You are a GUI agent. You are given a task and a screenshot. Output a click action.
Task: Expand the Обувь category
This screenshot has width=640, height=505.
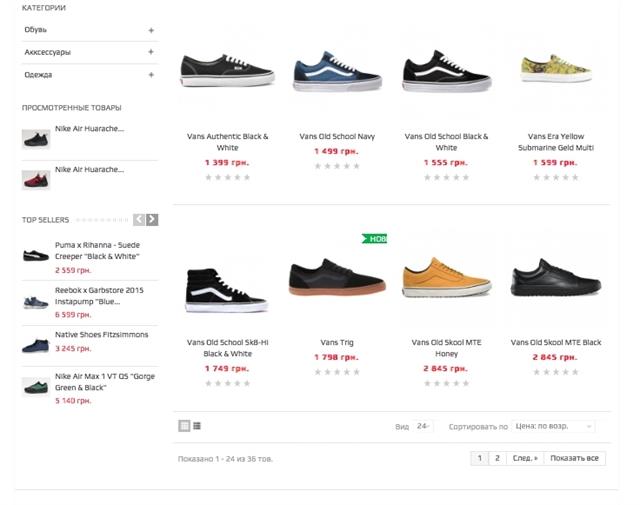click(151, 30)
